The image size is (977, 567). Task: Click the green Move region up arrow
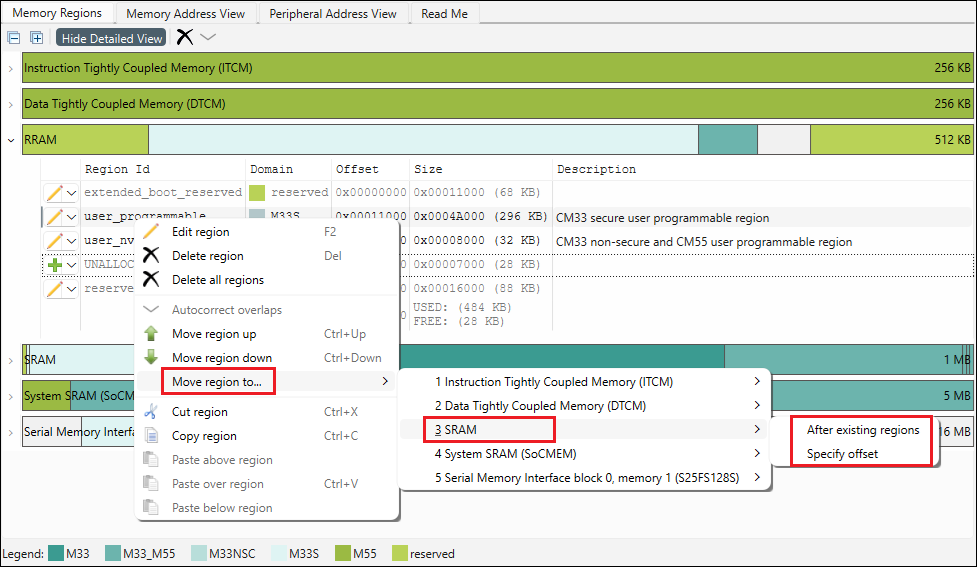[151, 334]
